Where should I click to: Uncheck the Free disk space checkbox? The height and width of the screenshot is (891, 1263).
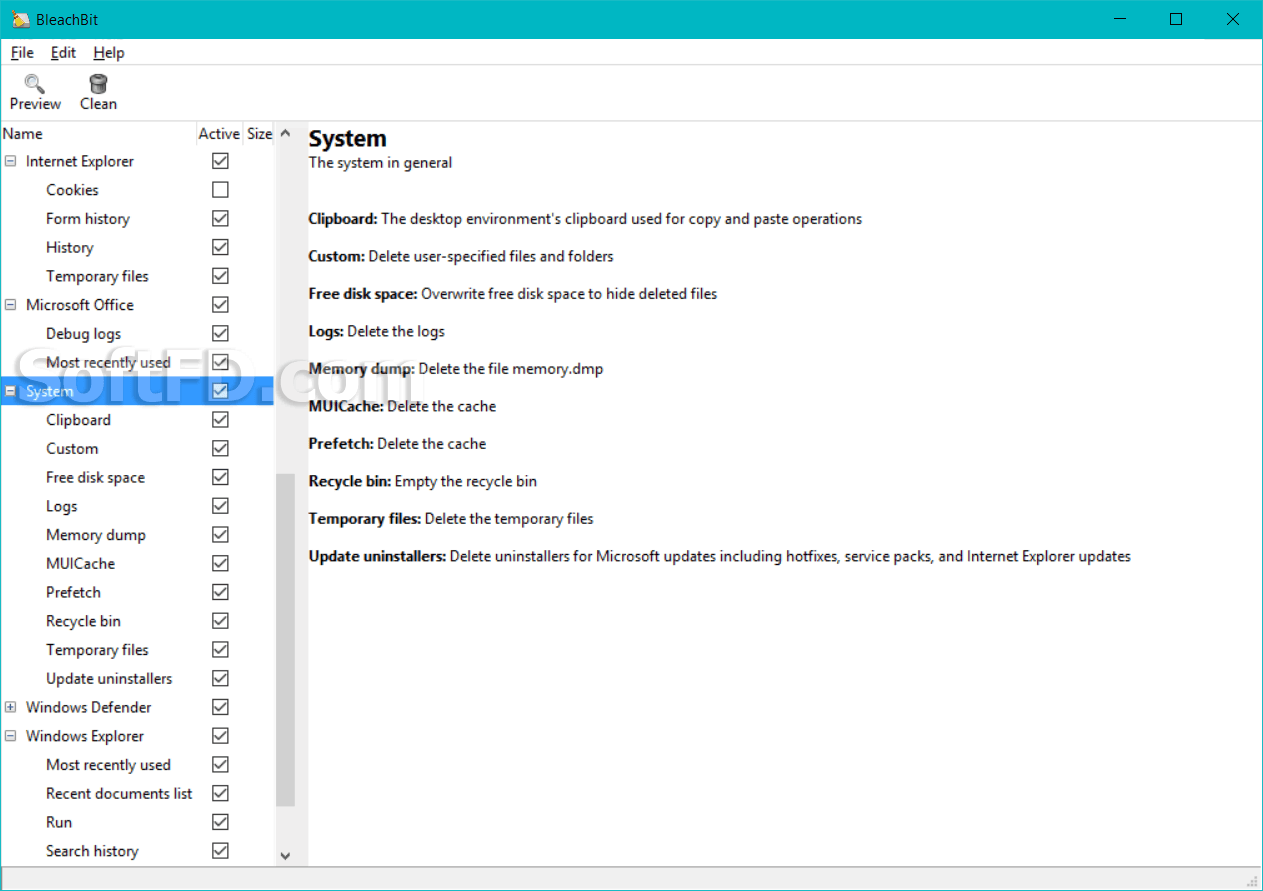point(220,477)
